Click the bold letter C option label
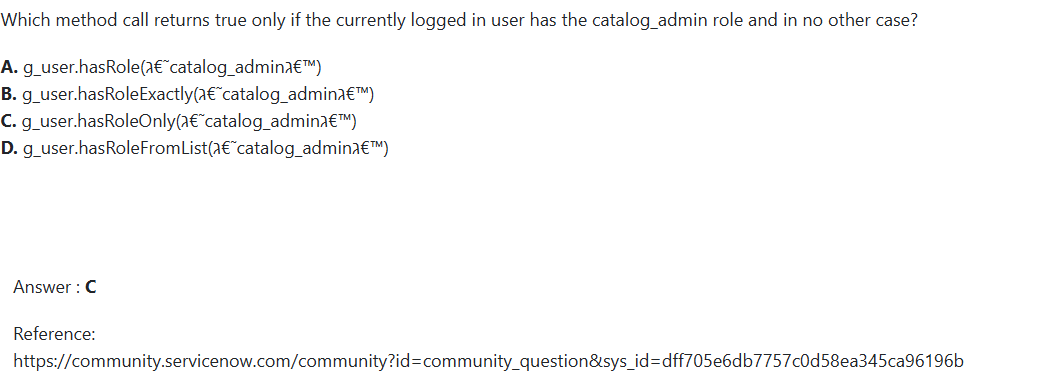Screen dimensions: 1062x386 9,121
